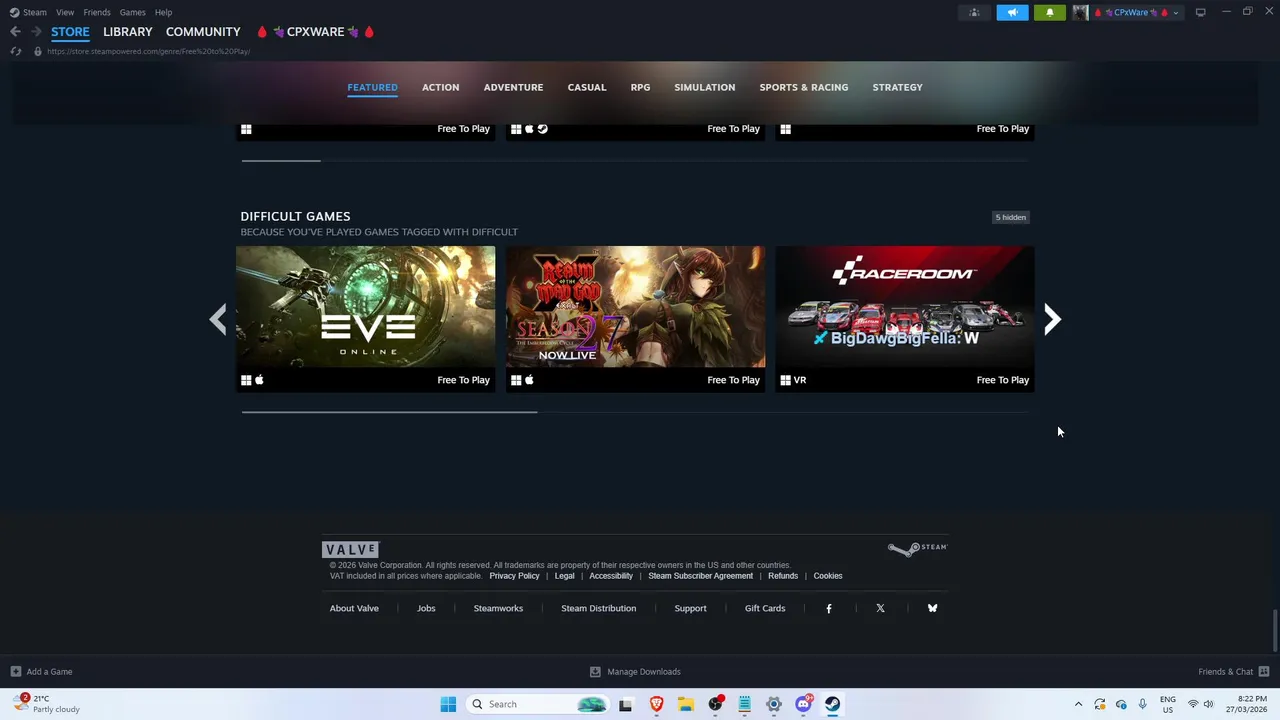Open OBS Studio from the taskbar
The height and width of the screenshot is (720, 1280).
[715, 704]
